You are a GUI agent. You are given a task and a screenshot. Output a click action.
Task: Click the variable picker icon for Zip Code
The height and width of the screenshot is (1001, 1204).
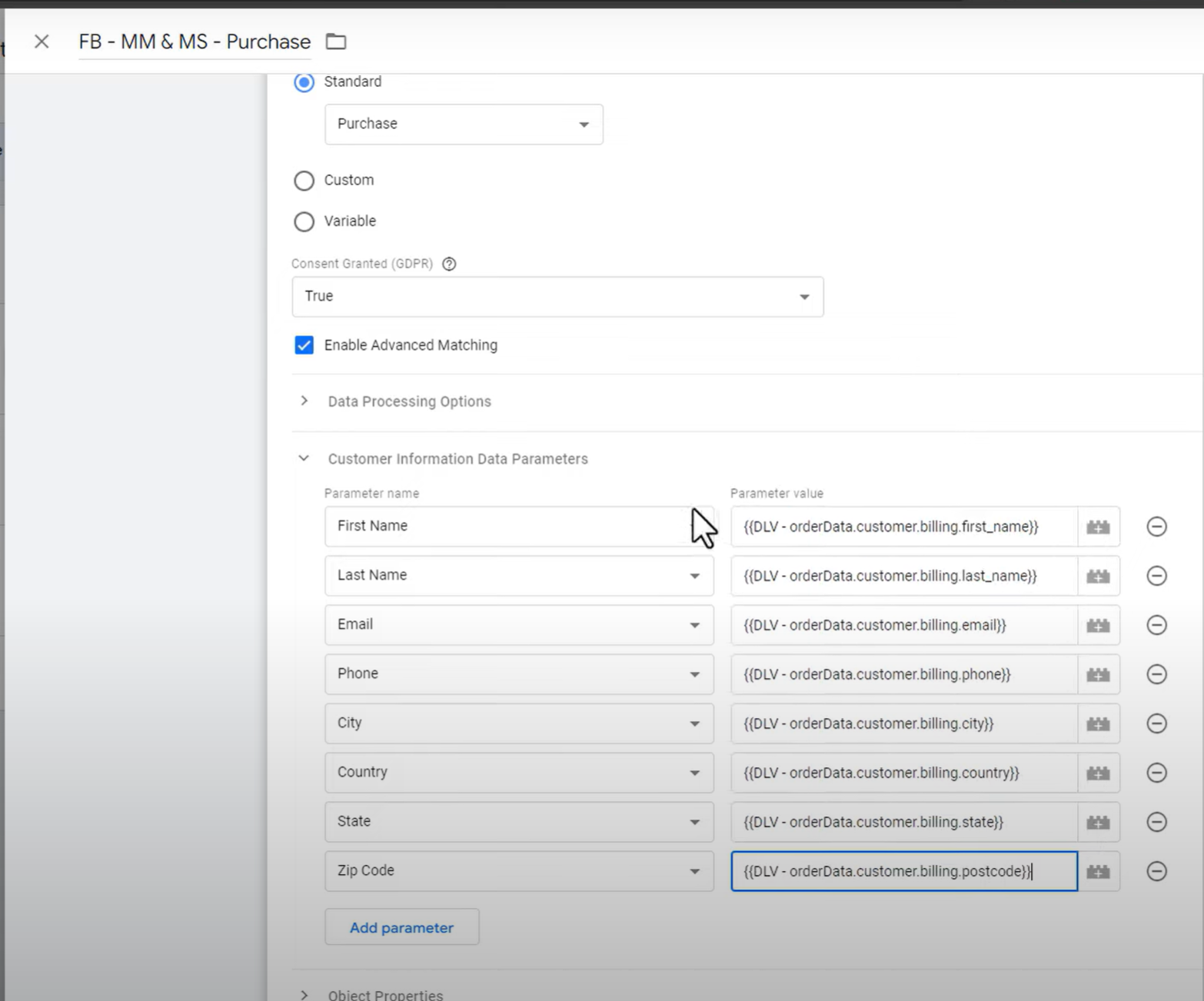point(1098,871)
